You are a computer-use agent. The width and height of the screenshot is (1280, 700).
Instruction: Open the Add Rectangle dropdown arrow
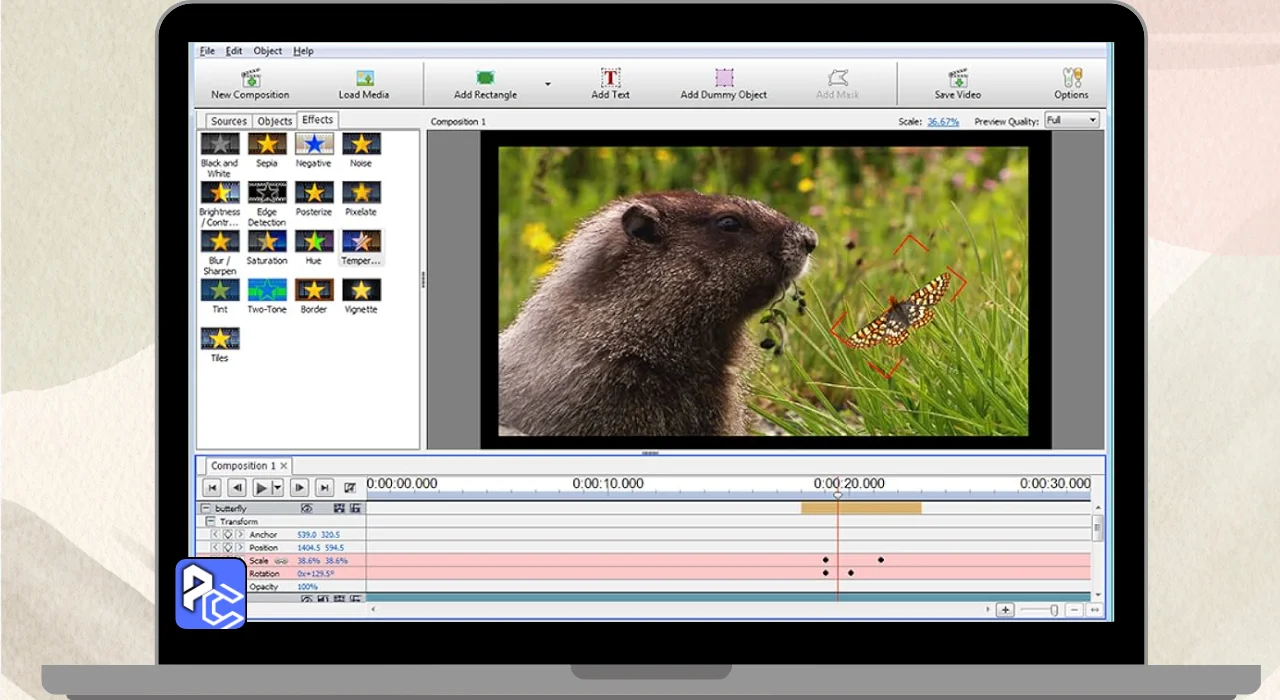(x=547, y=84)
